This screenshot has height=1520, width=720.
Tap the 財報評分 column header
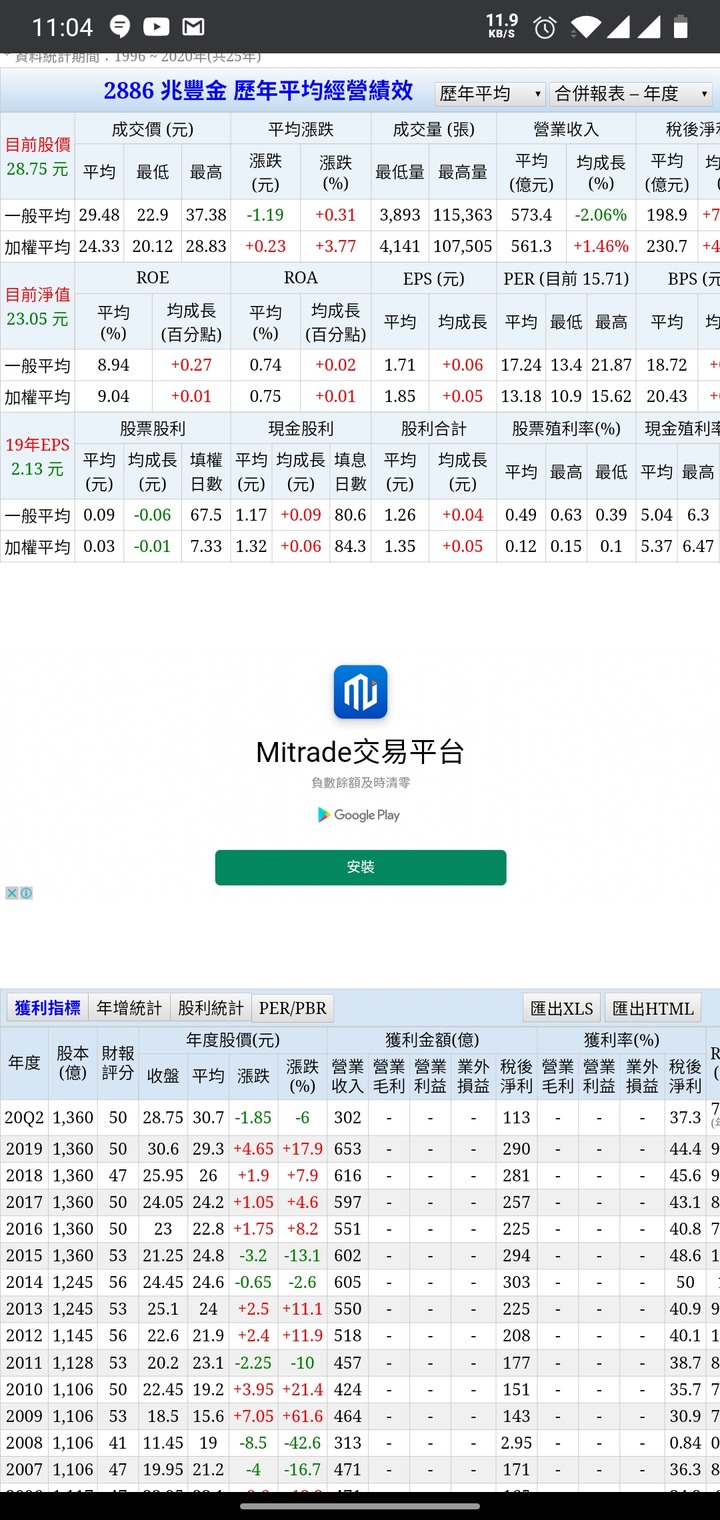[118, 1063]
